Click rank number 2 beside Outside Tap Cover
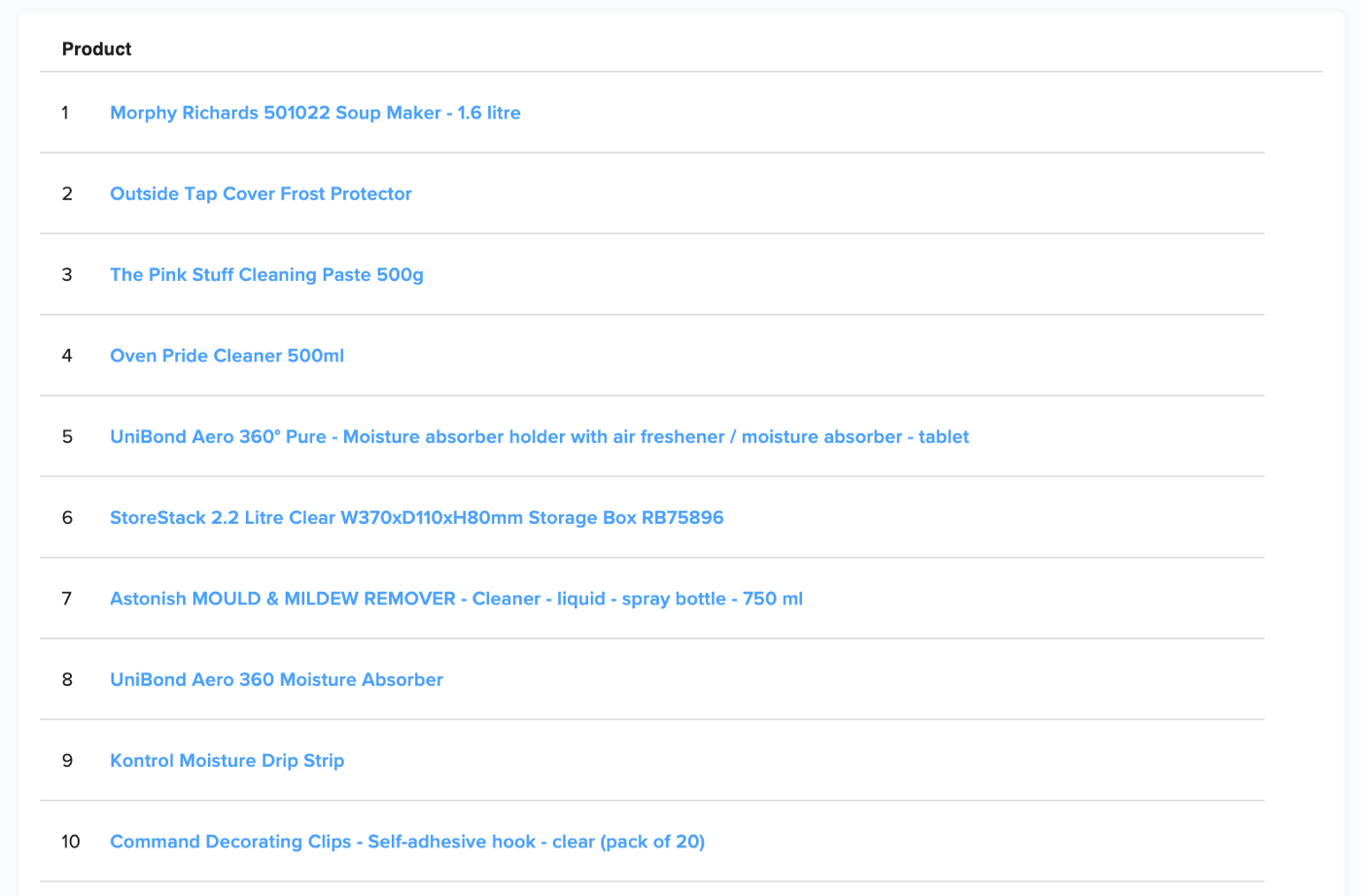This screenshot has height=896, width=1361. [x=67, y=193]
